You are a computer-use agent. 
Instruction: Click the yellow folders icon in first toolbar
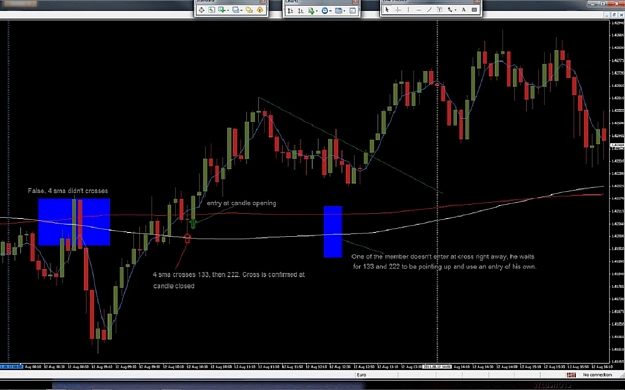pyautogui.click(x=250, y=10)
